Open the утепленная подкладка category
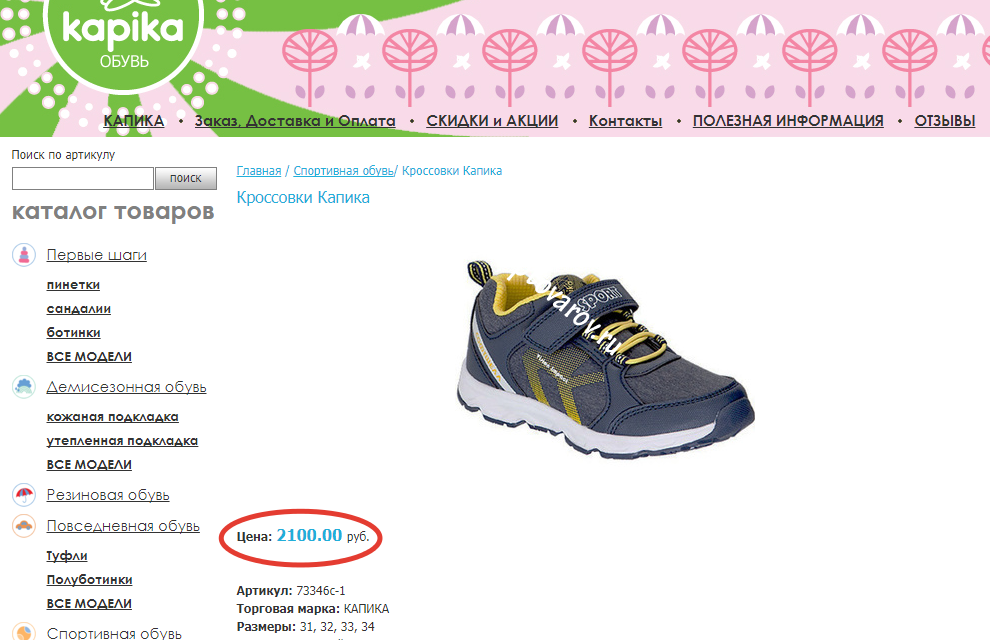Image resolution: width=990 pixels, height=640 pixels. coord(122,441)
